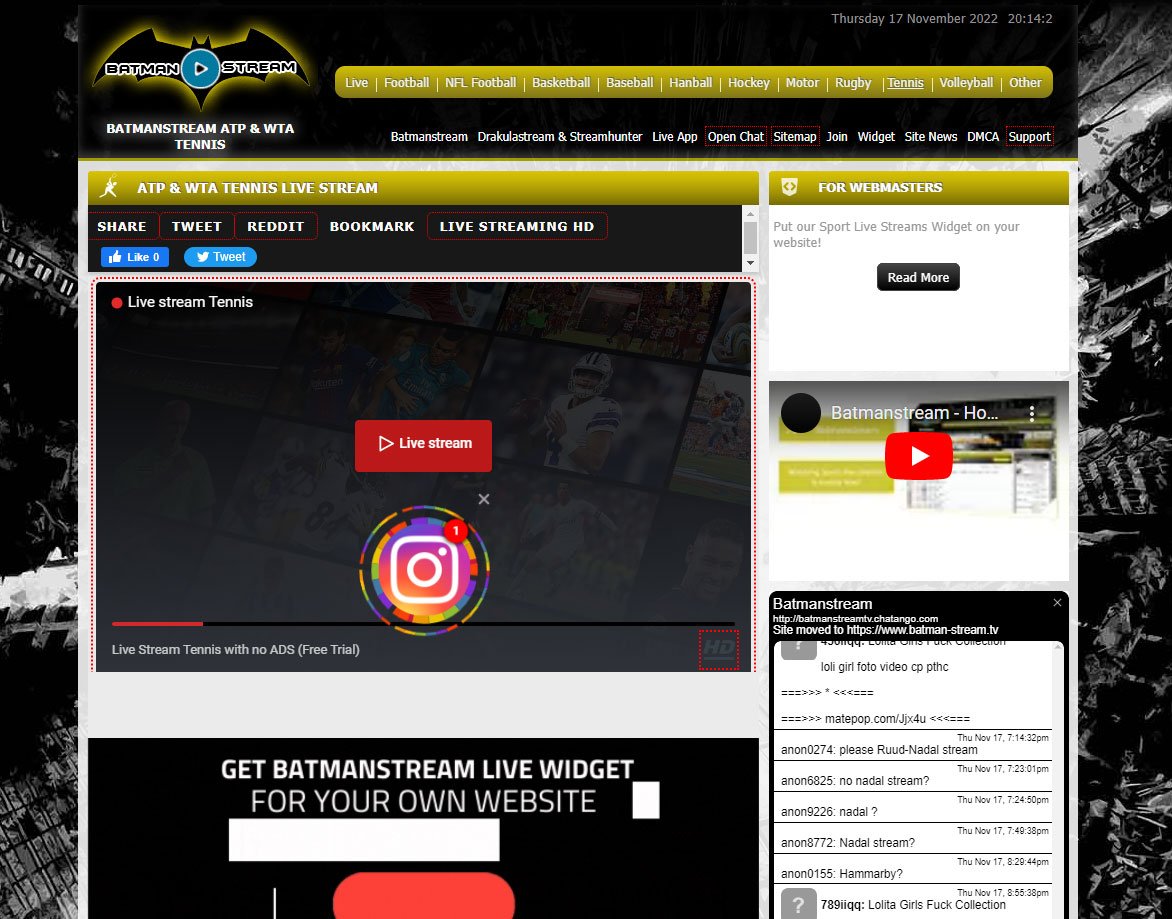1172x919 pixels.
Task: Open the Rugby category
Action: pos(853,83)
